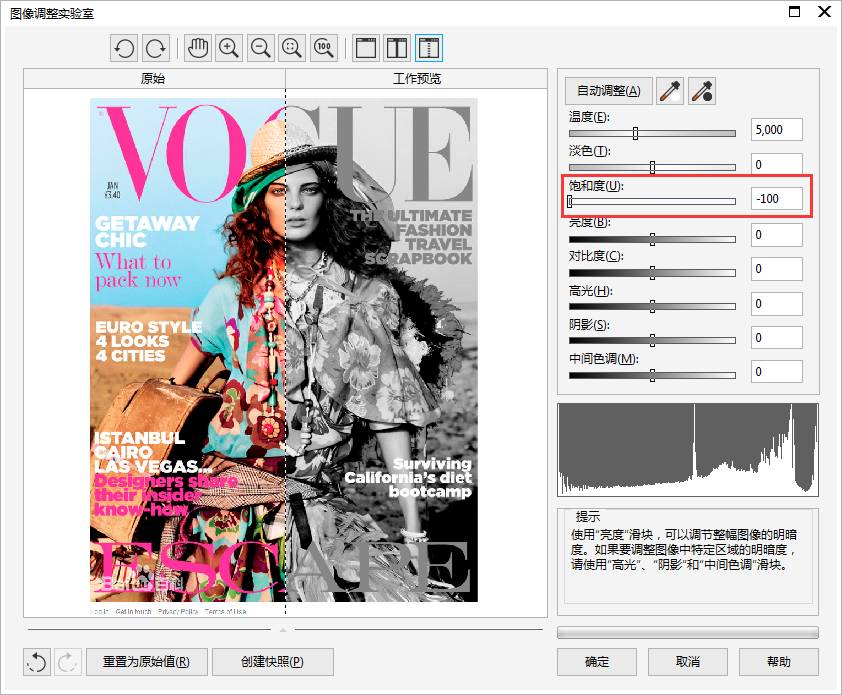
Task: Click the 高光 highlights value field
Action: tap(776, 303)
